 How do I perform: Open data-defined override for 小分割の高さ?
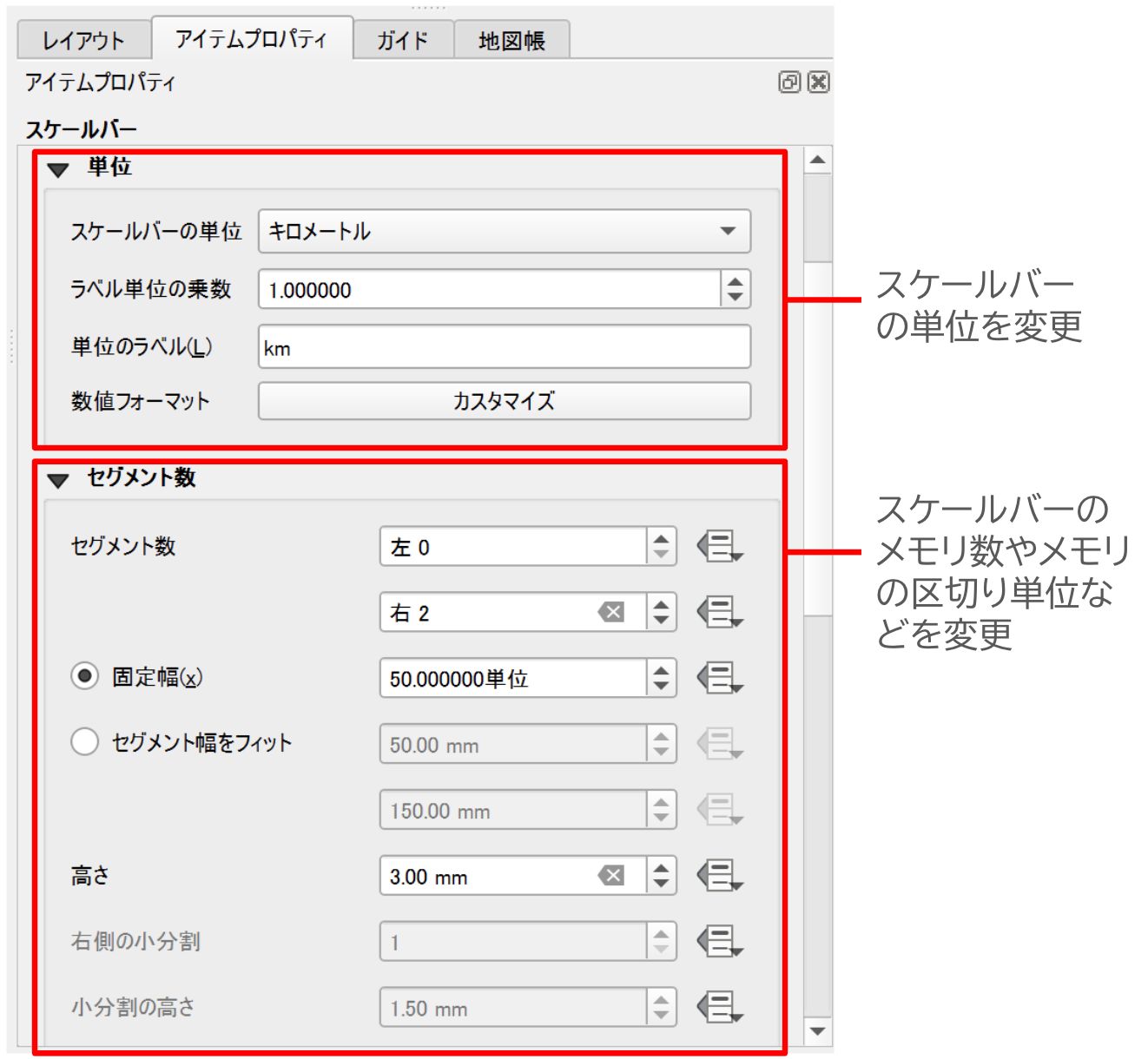(x=720, y=1008)
